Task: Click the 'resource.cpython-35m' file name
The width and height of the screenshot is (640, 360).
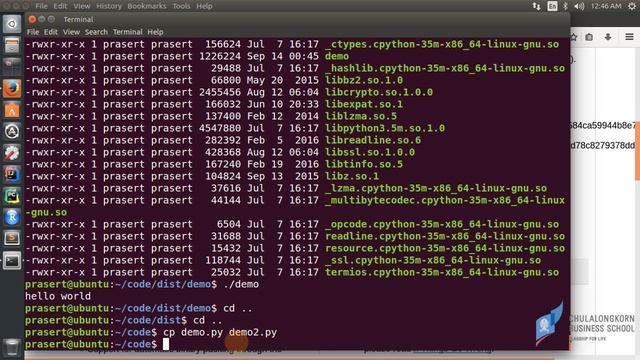Action: point(445,248)
